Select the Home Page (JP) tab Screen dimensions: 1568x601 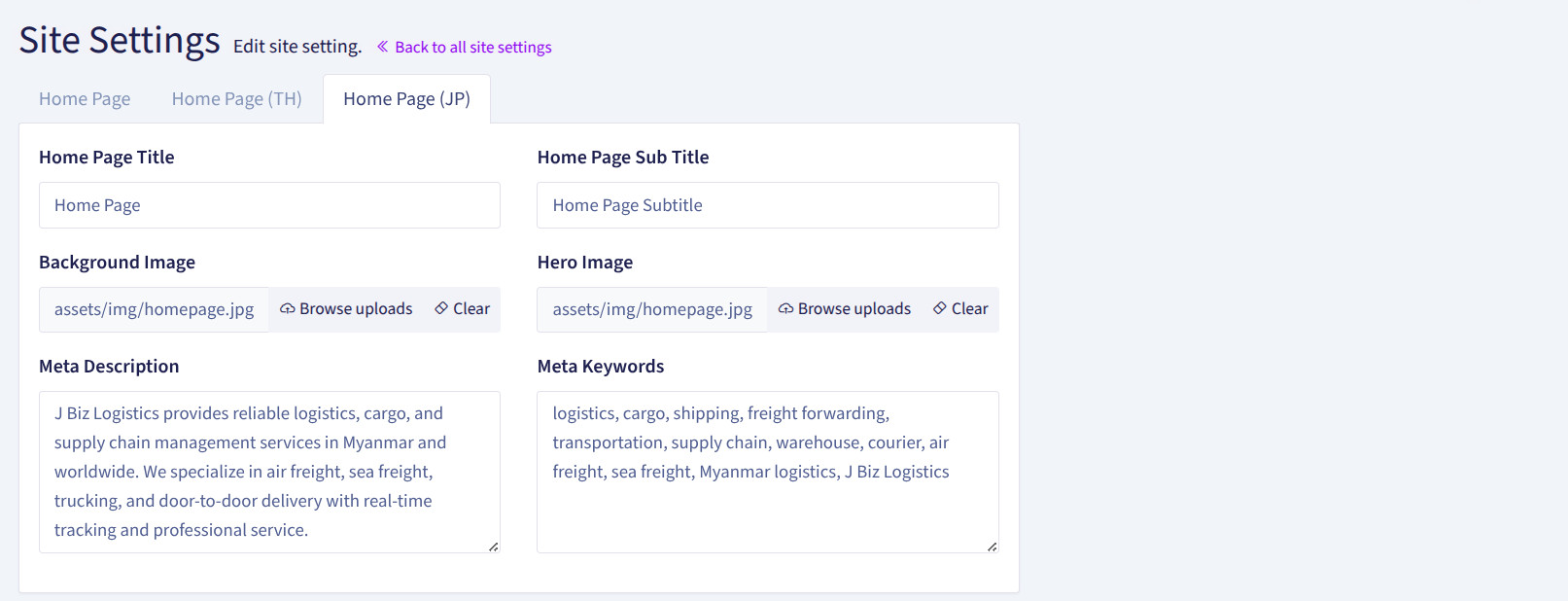click(x=406, y=99)
